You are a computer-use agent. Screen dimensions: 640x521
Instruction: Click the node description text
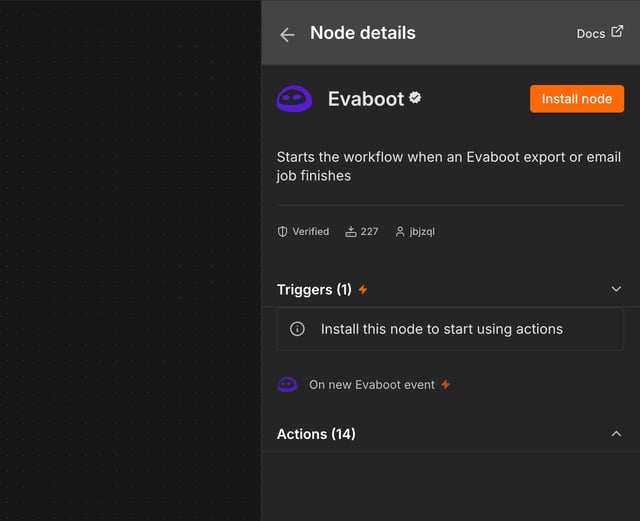pyautogui.click(x=449, y=166)
